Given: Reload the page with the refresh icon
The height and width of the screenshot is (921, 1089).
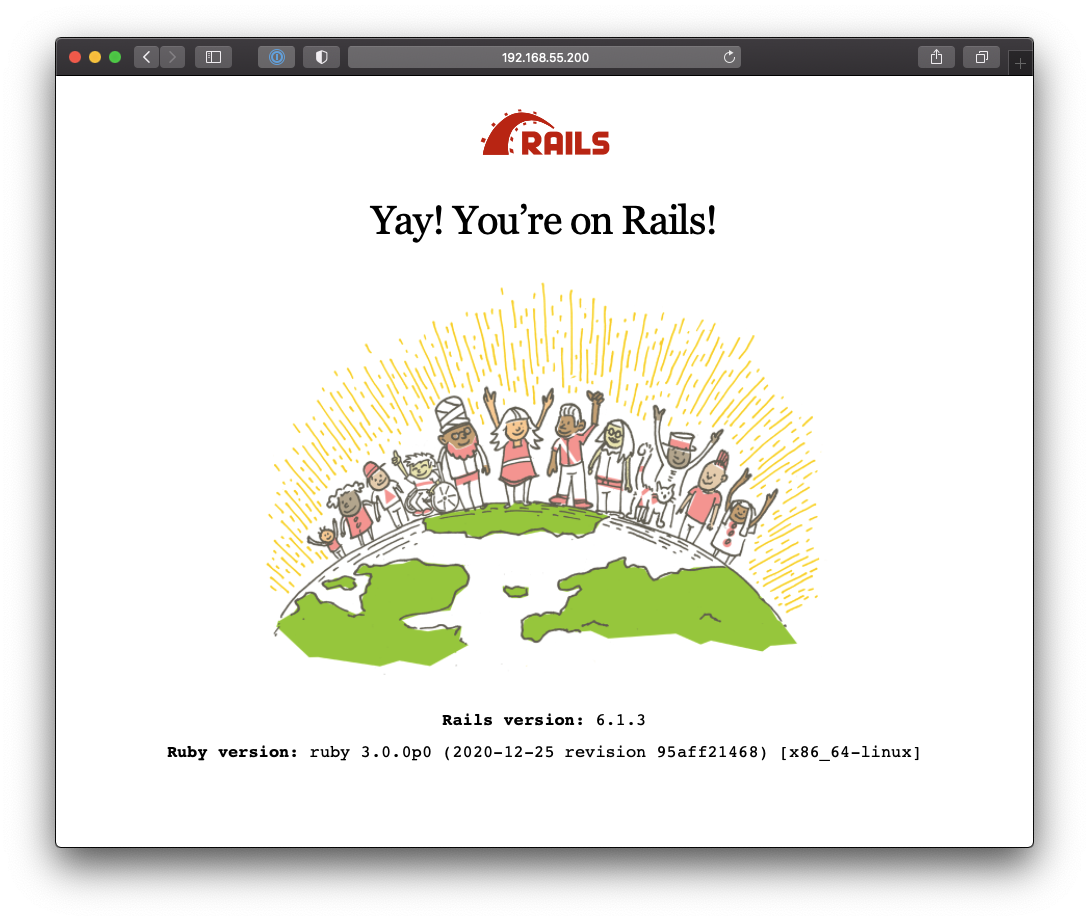Looking at the screenshot, I should pos(729,57).
